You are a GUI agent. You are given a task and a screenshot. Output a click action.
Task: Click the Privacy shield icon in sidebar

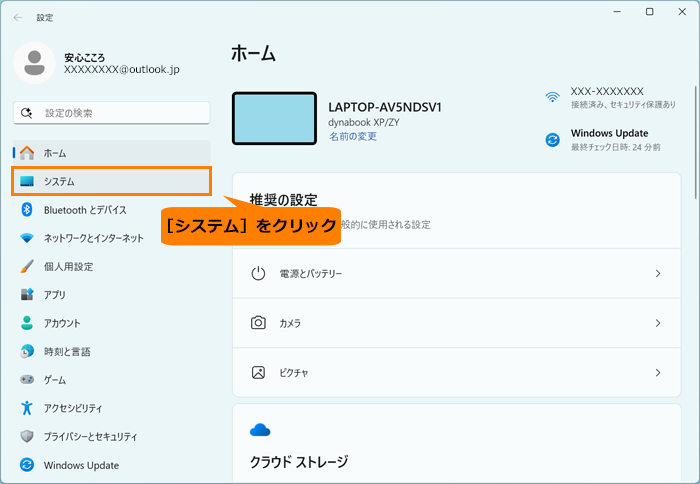pyautogui.click(x=27, y=436)
